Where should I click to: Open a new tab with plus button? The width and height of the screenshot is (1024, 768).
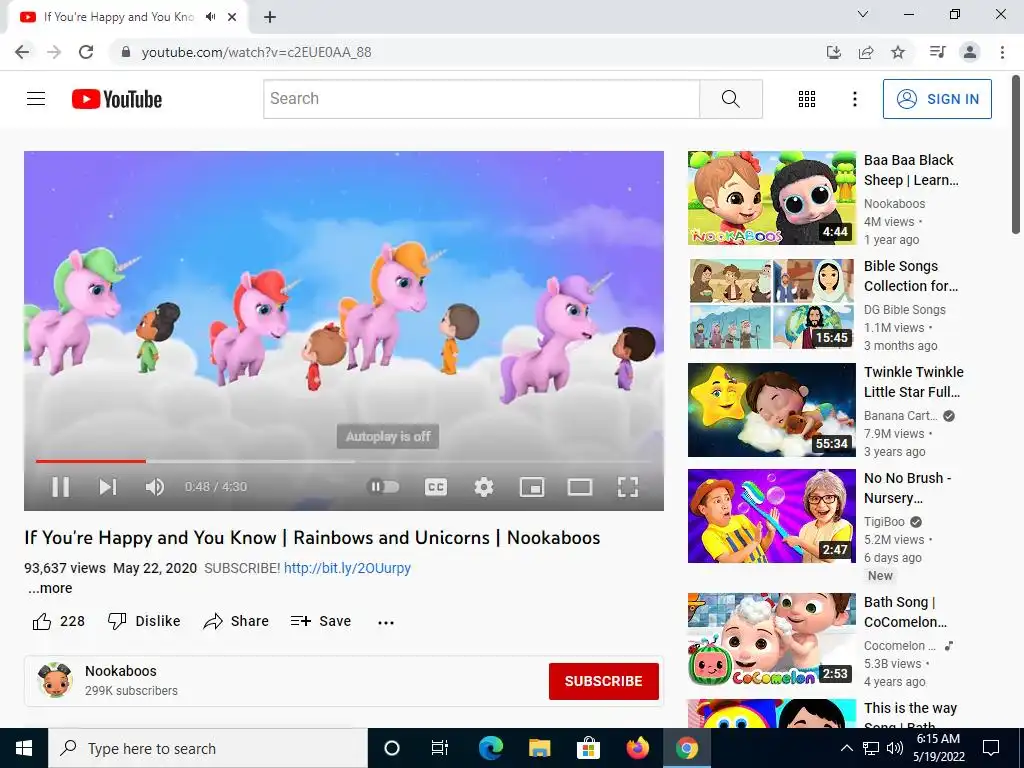point(270,17)
